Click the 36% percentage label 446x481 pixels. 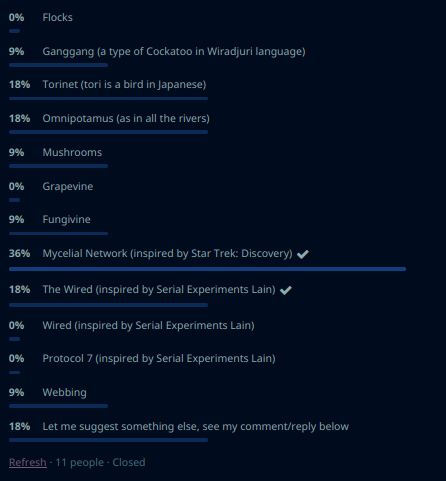pos(19,253)
